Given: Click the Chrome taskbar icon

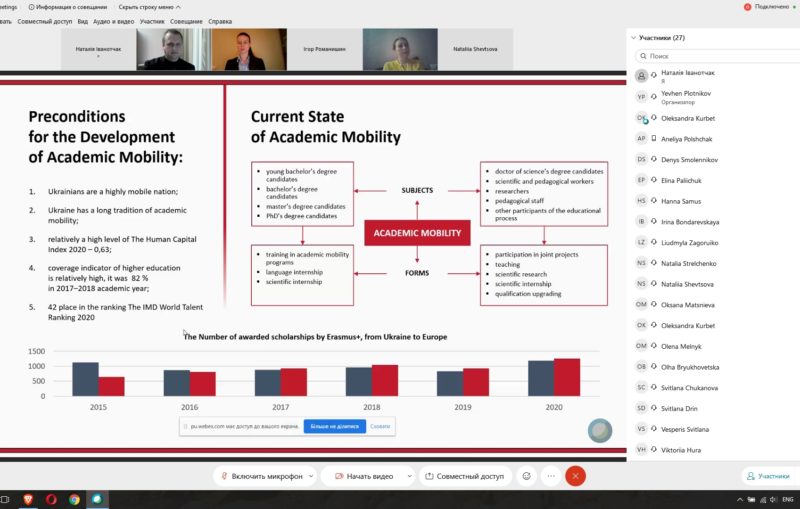Looking at the screenshot, I should 74,499.
